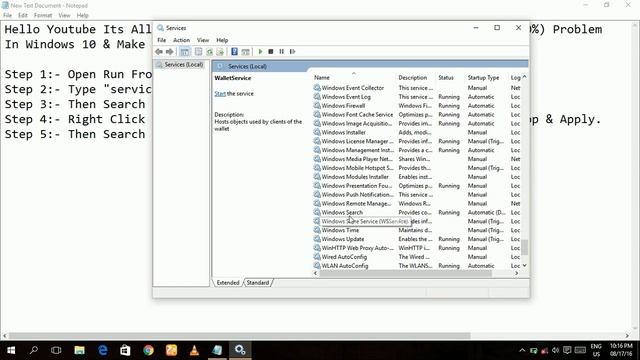Open the blue Help toolbar icon
The image size is (640, 360).
234,52
